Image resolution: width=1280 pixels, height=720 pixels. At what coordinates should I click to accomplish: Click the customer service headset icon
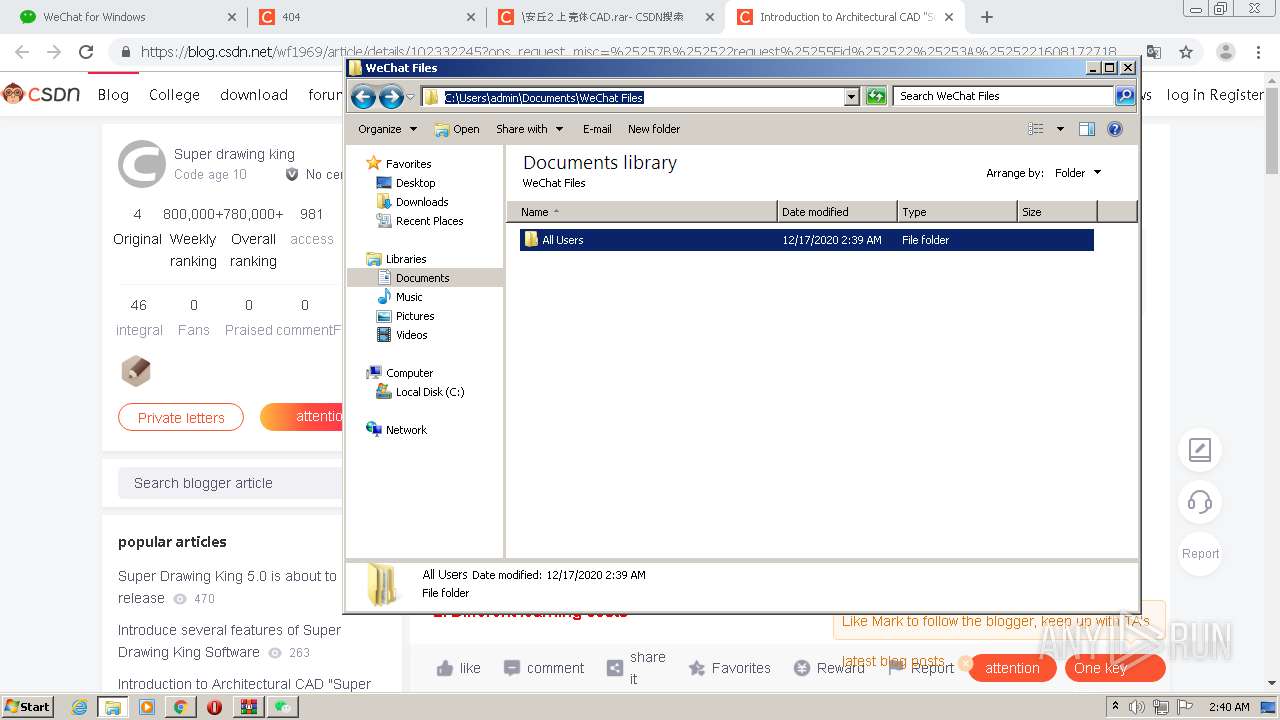[x=1200, y=502]
